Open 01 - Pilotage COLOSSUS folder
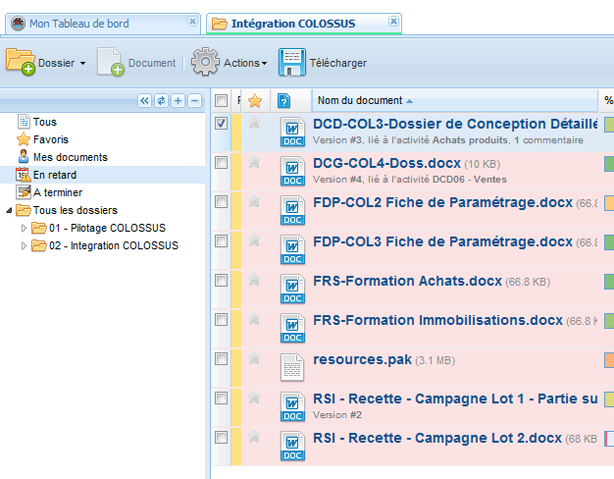 [107, 228]
